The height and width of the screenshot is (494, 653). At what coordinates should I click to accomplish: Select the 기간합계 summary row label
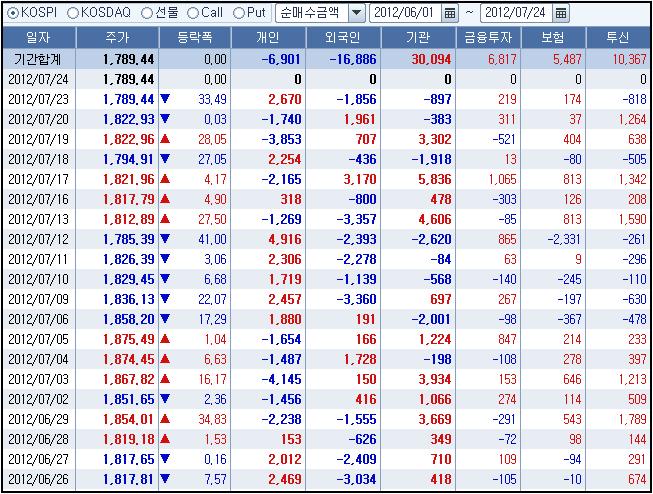(37, 59)
